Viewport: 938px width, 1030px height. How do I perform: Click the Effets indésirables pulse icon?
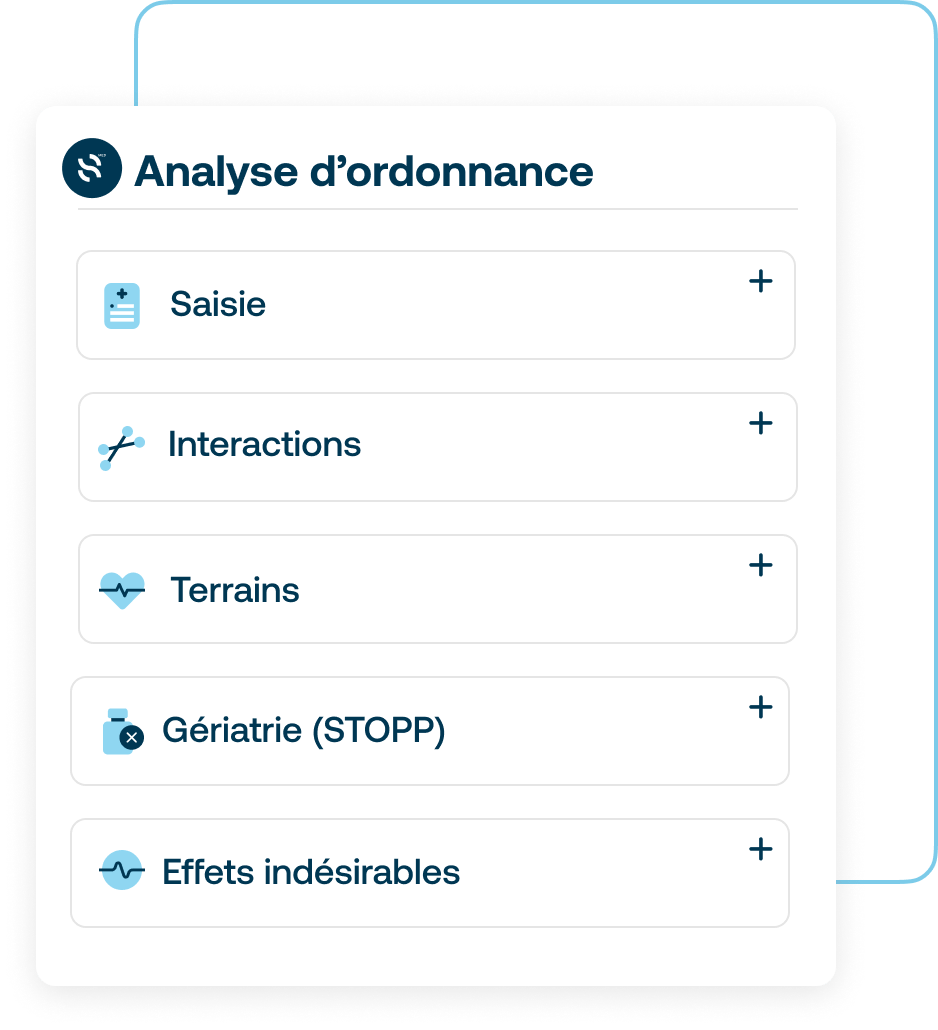tap(122, 870)
